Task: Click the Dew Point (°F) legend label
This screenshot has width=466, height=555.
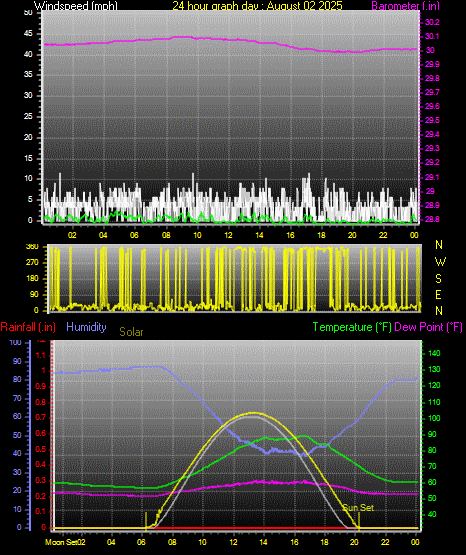Action: pyautogui.click(x=428, y=327)
